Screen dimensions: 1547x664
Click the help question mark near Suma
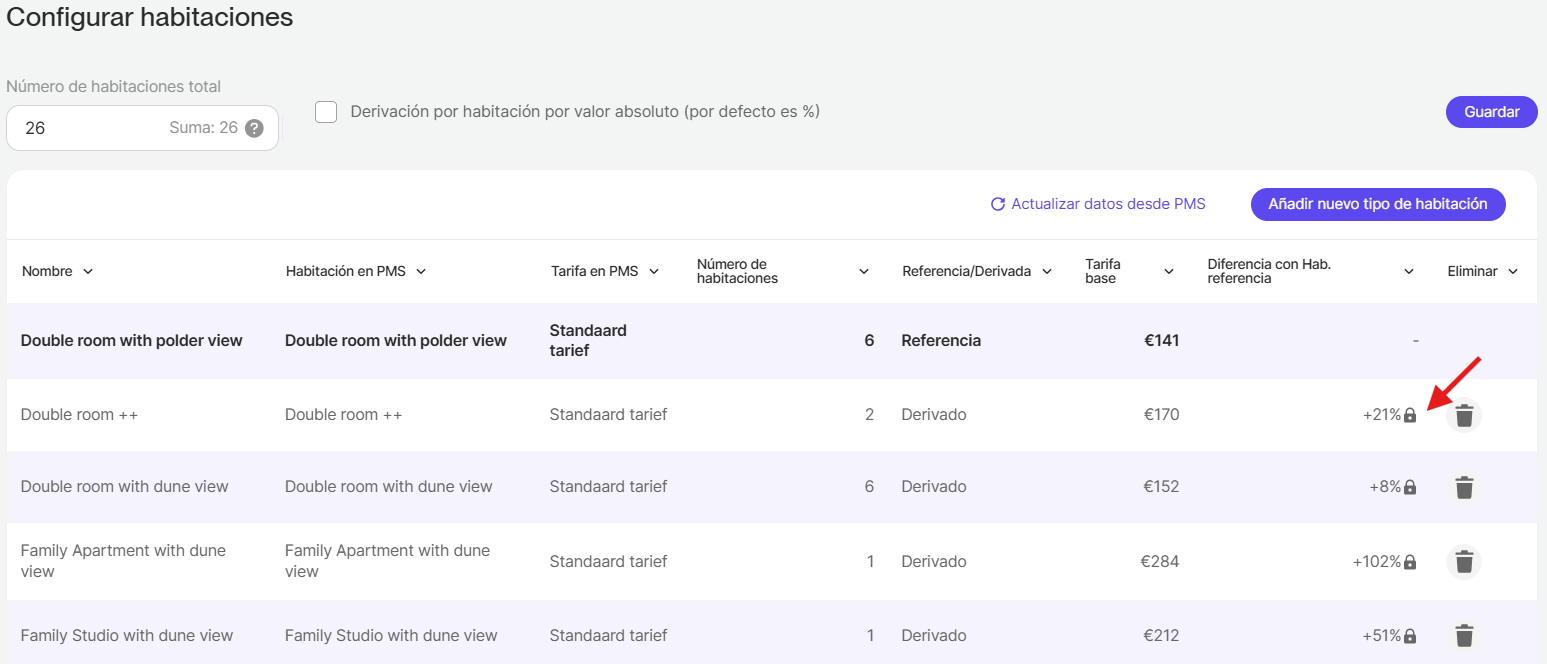tap(255, 128)
